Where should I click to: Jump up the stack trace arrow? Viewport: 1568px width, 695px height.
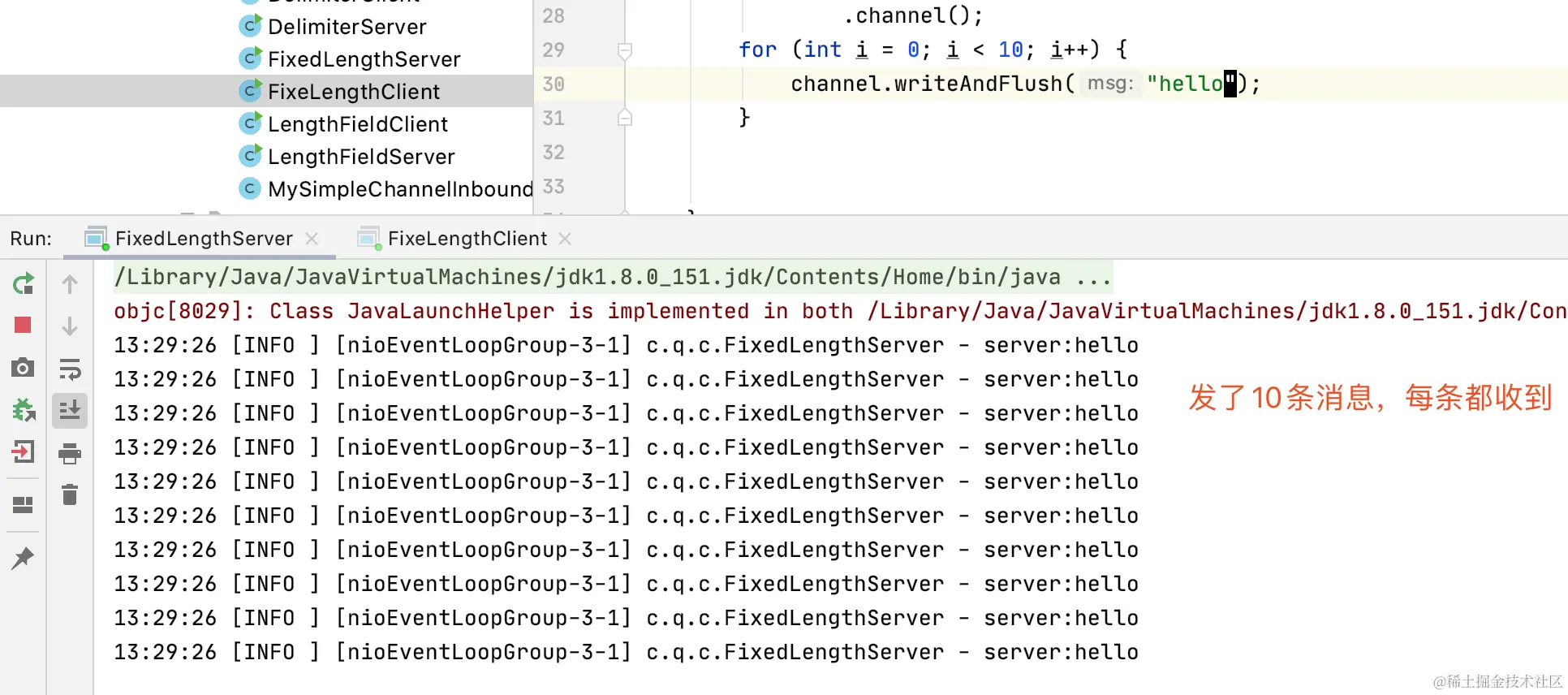point(70,283)
